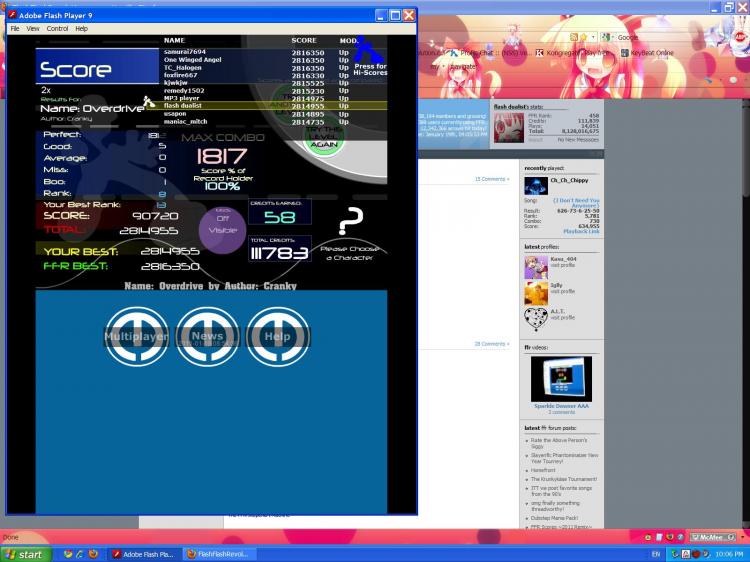Click the EN language indicator in the taskbar
Image resolution: width=750 pixels, height=562 pixels.
coord(656,554)
